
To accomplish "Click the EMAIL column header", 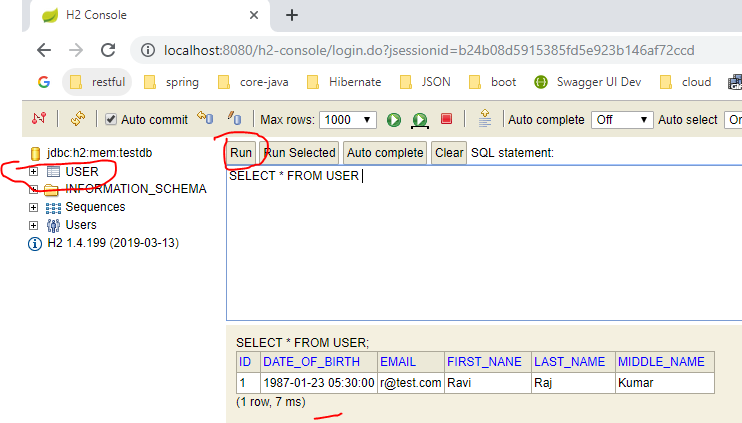I will pos(410,362).
